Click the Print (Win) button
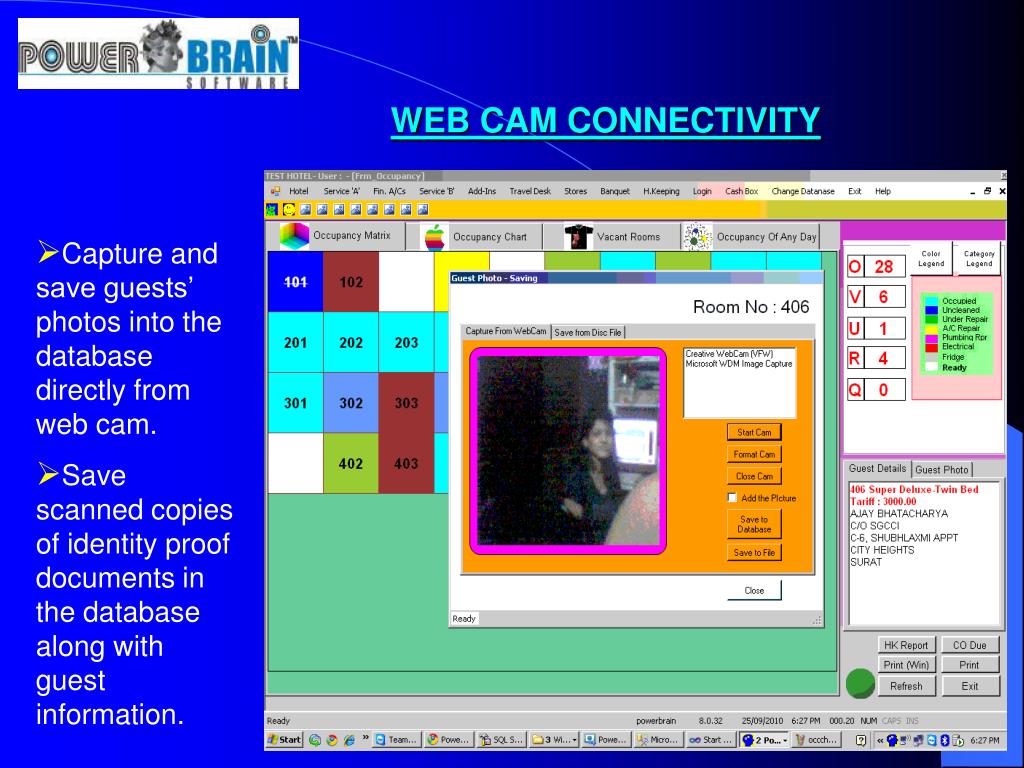This screenshot has width=1024, height=768. [x=906, y=665]
